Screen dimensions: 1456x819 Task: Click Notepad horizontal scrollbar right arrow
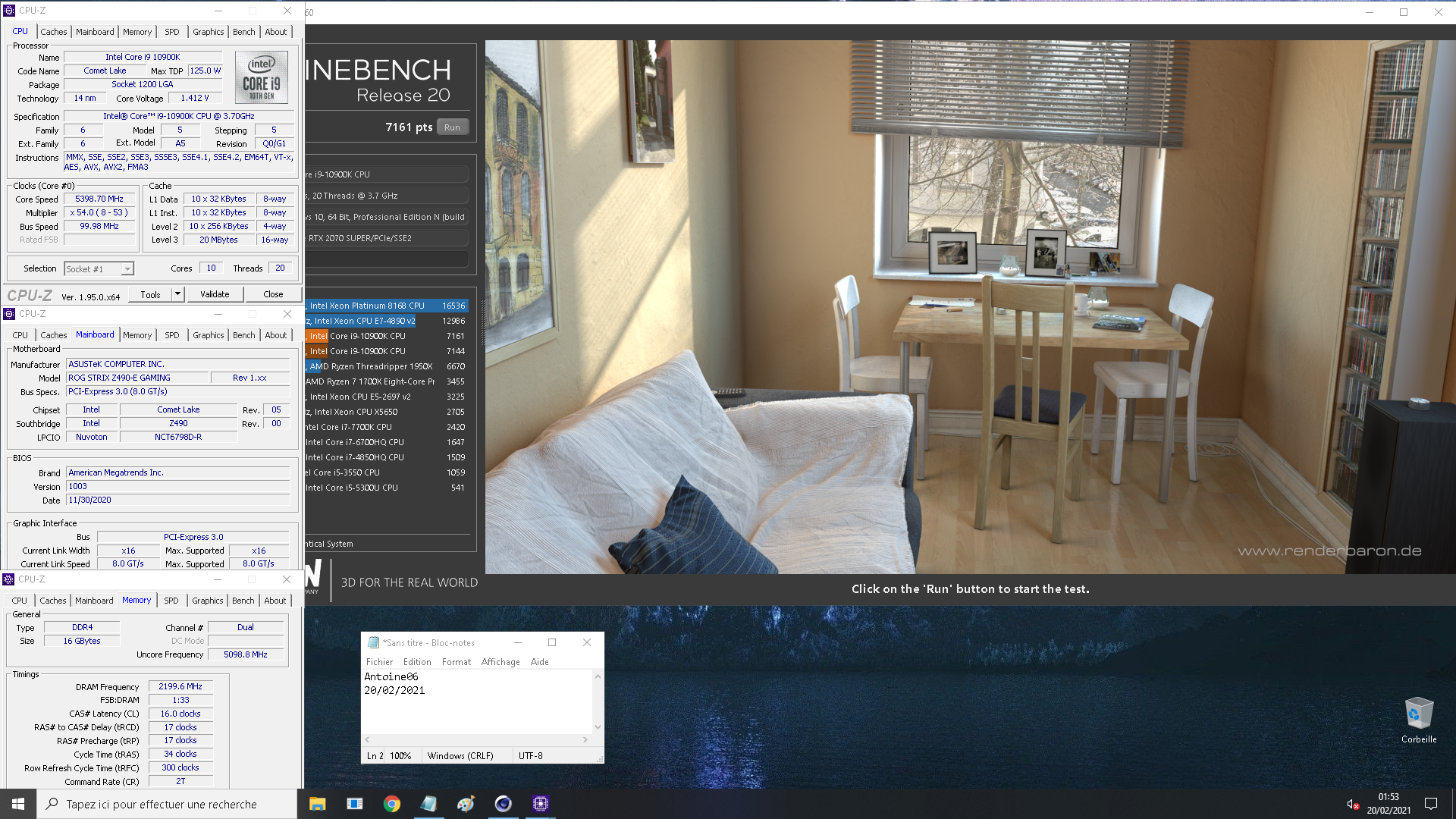click(585, 739)
